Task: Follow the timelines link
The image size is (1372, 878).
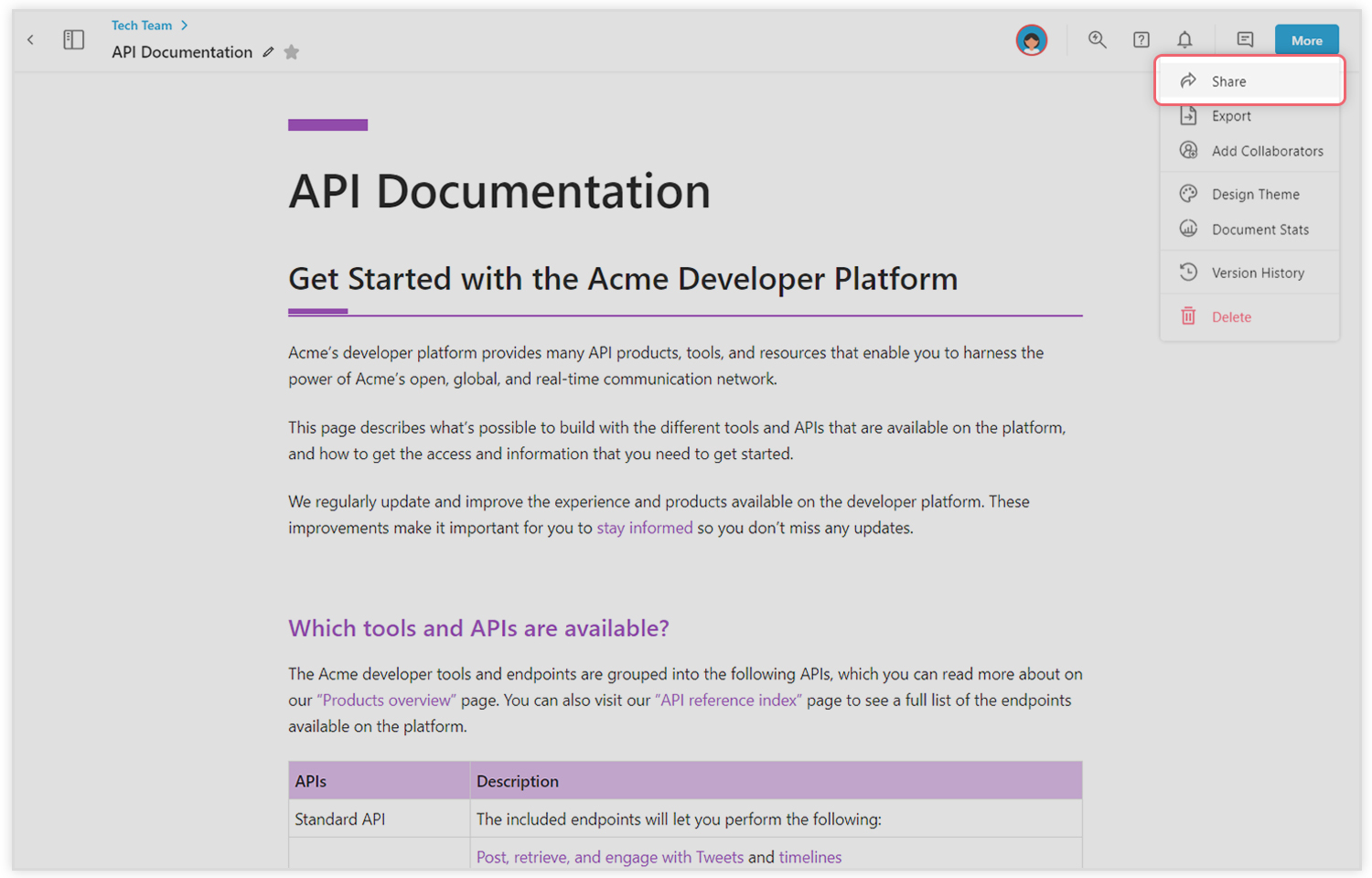Action: [810, 857]
